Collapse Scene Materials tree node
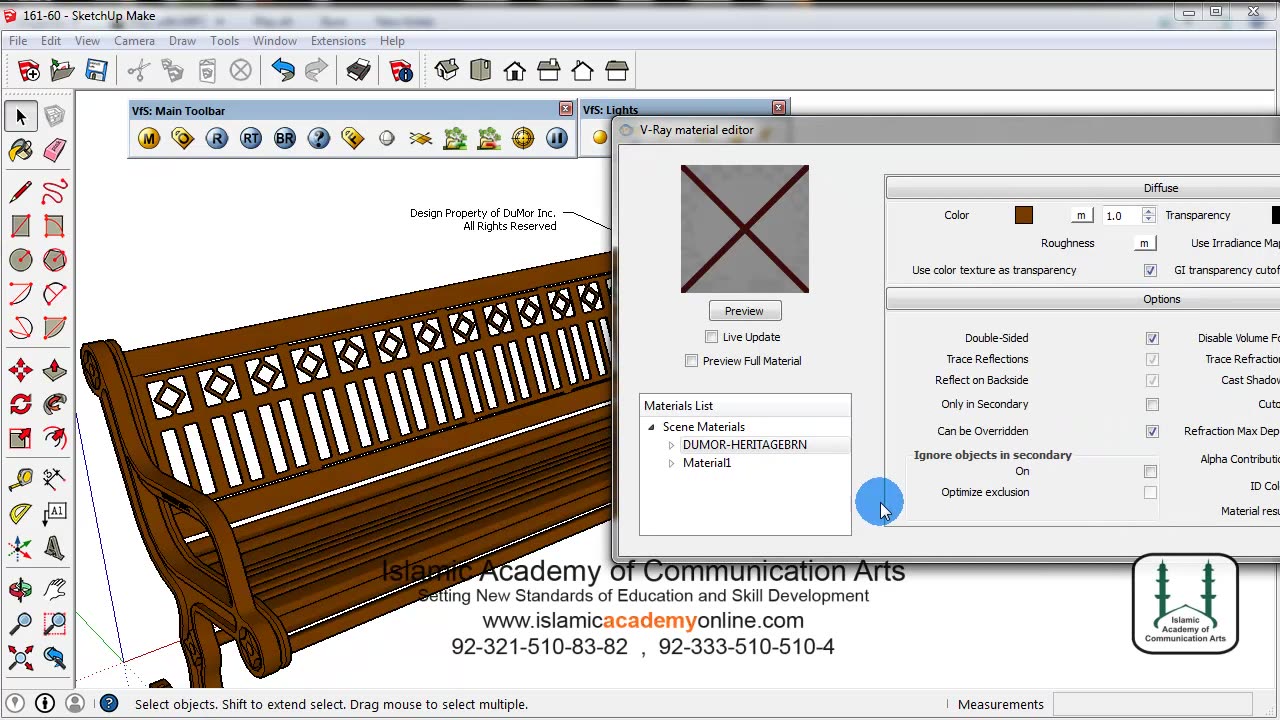Viewport: 1280px width, 720px height. tap(651, 427)
